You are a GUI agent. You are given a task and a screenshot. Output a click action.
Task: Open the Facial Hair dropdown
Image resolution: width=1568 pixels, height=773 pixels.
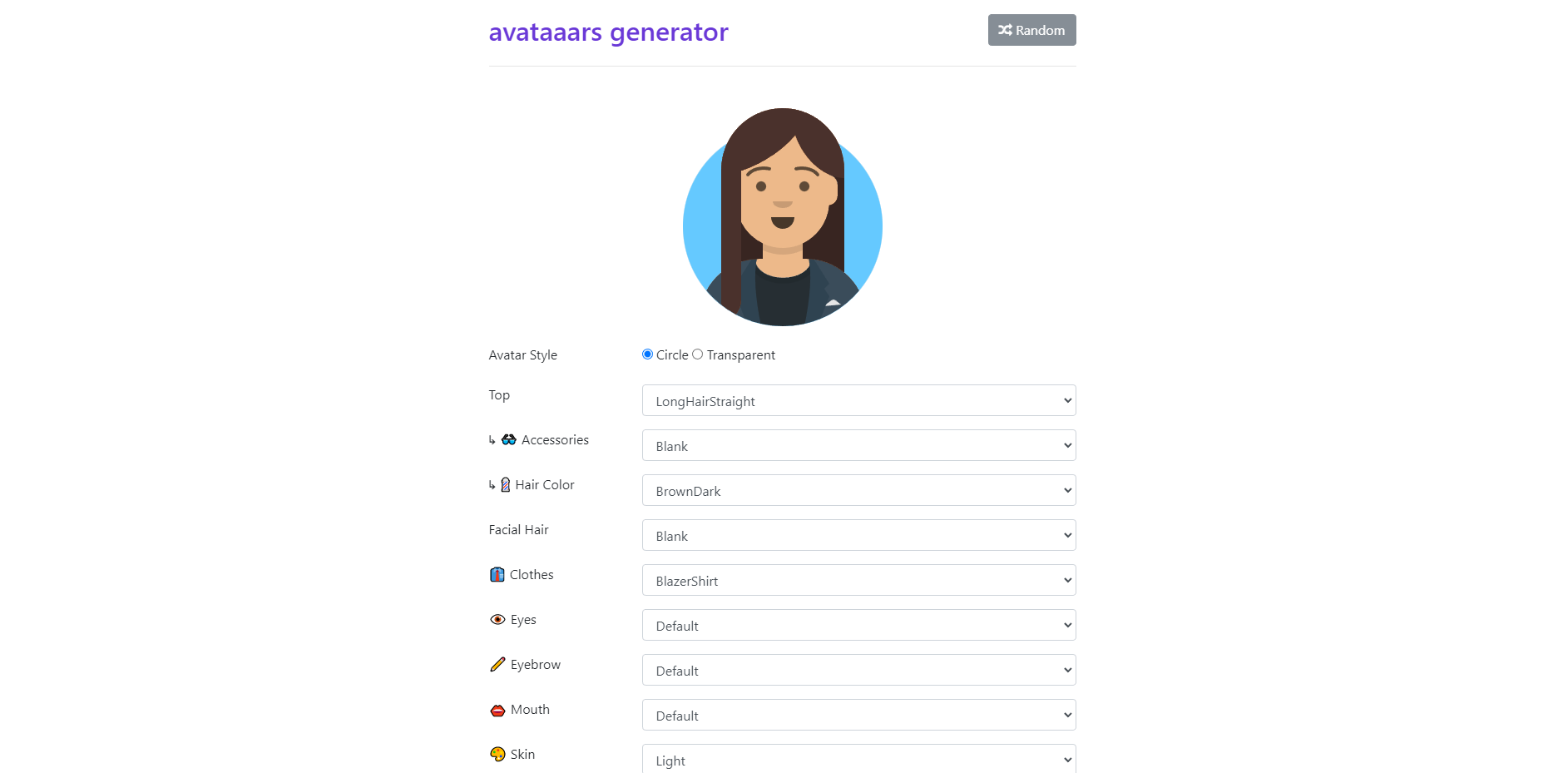[858, 535]
